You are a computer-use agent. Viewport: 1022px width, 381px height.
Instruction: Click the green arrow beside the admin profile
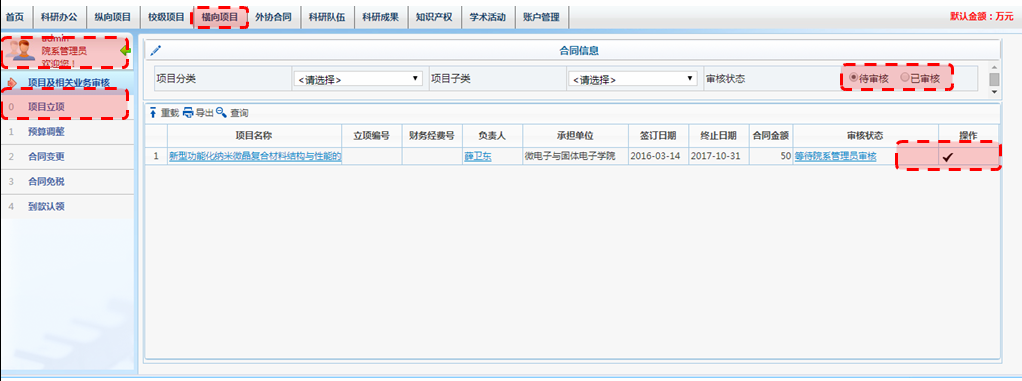click(125, 50)
